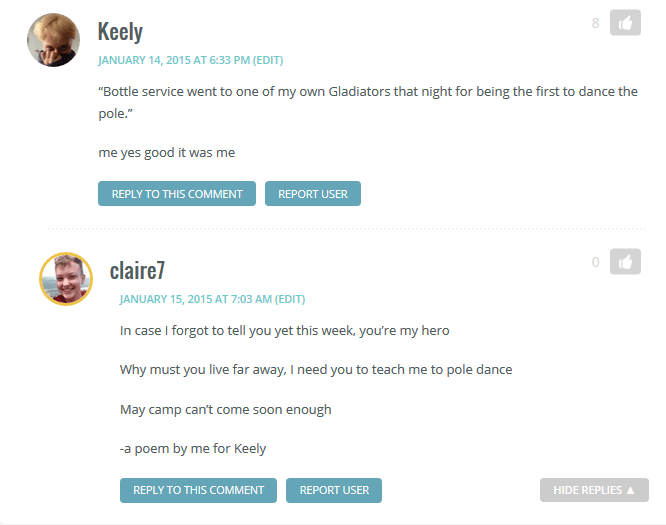Click the (EDIT) link on Keely's comment
The height and width of the screenshot is (525, 666).
268,60
